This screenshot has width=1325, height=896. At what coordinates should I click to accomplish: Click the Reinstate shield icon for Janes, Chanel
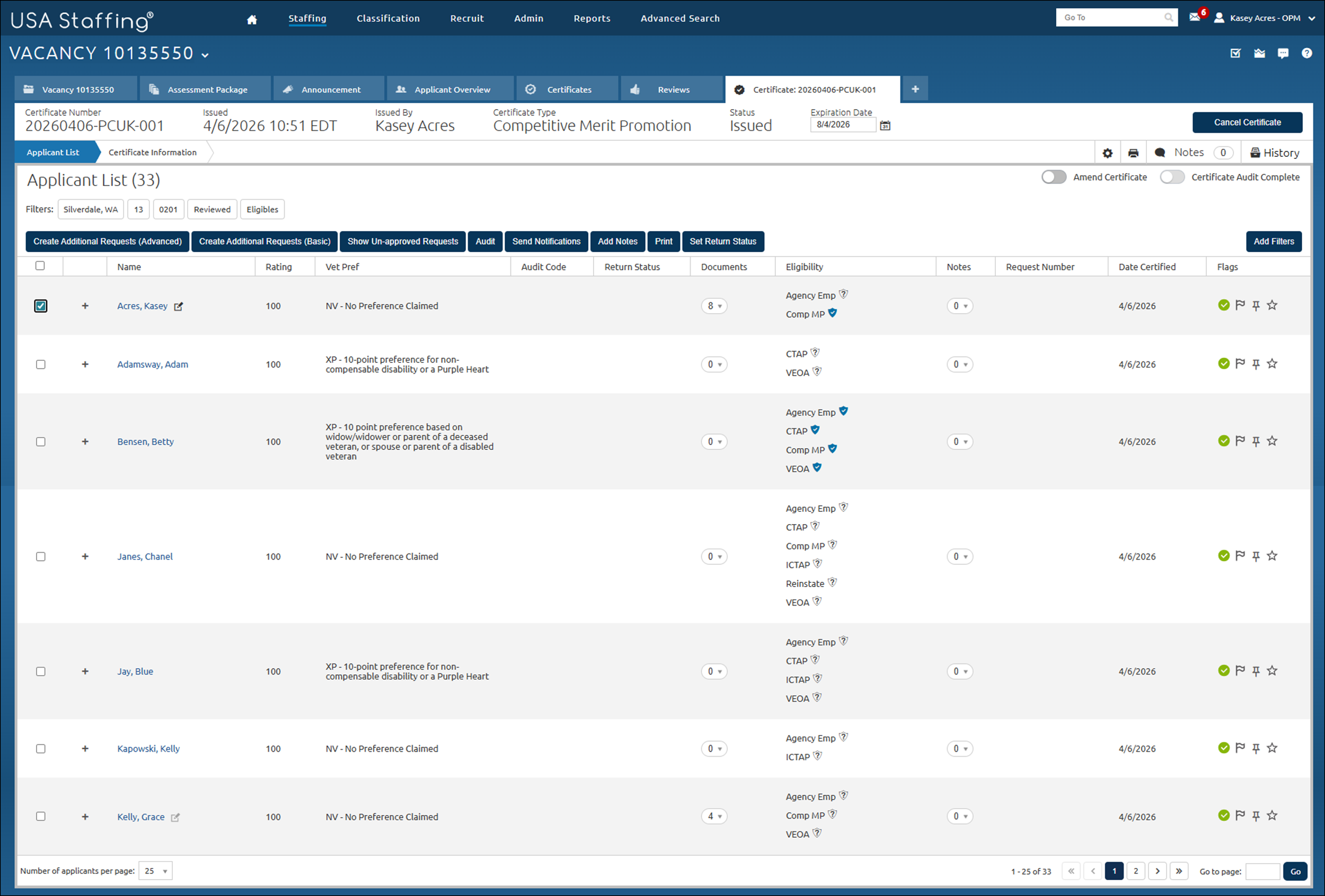pos(833,582)
